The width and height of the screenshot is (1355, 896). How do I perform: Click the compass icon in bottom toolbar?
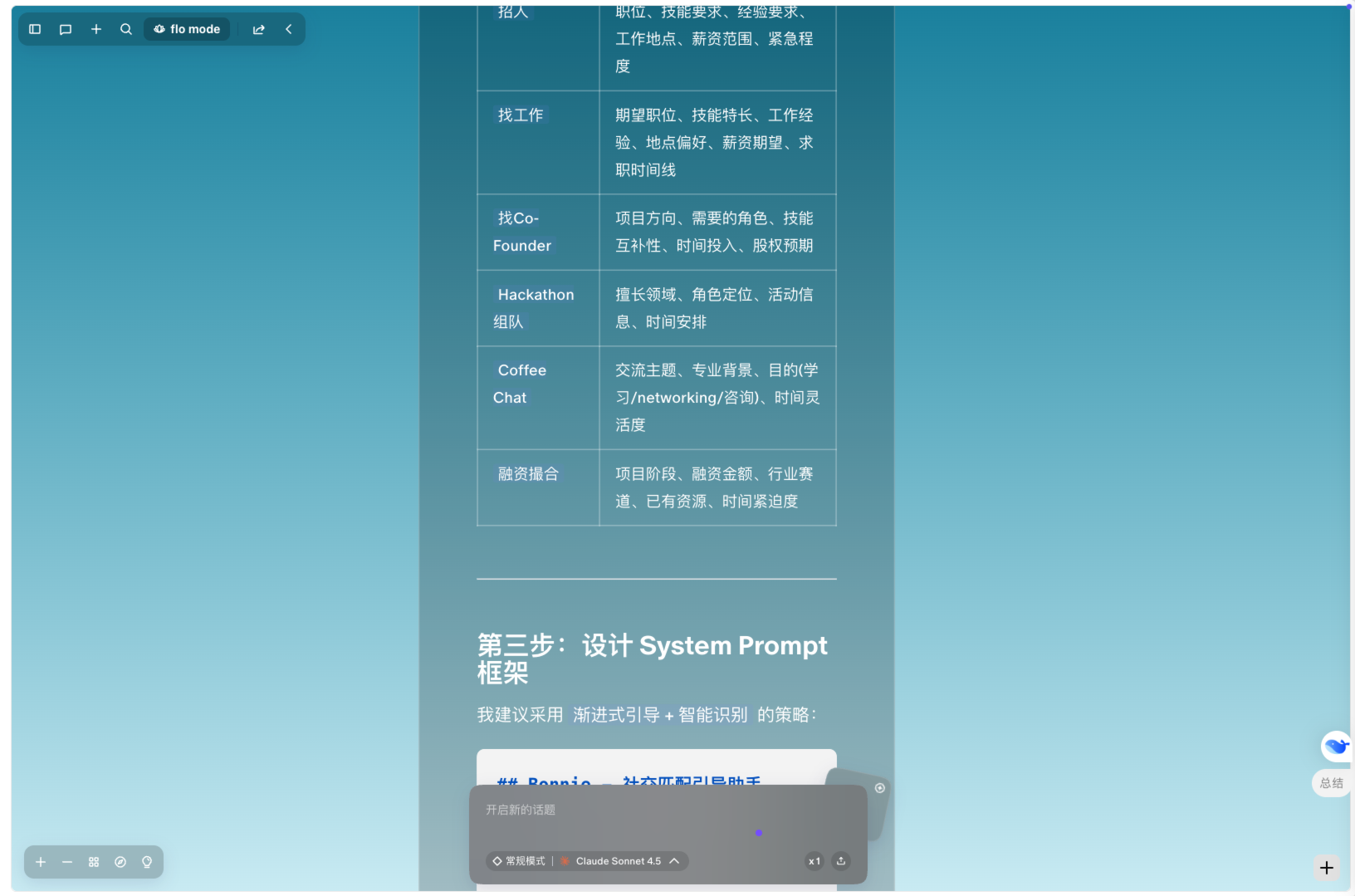click(120, 862)
